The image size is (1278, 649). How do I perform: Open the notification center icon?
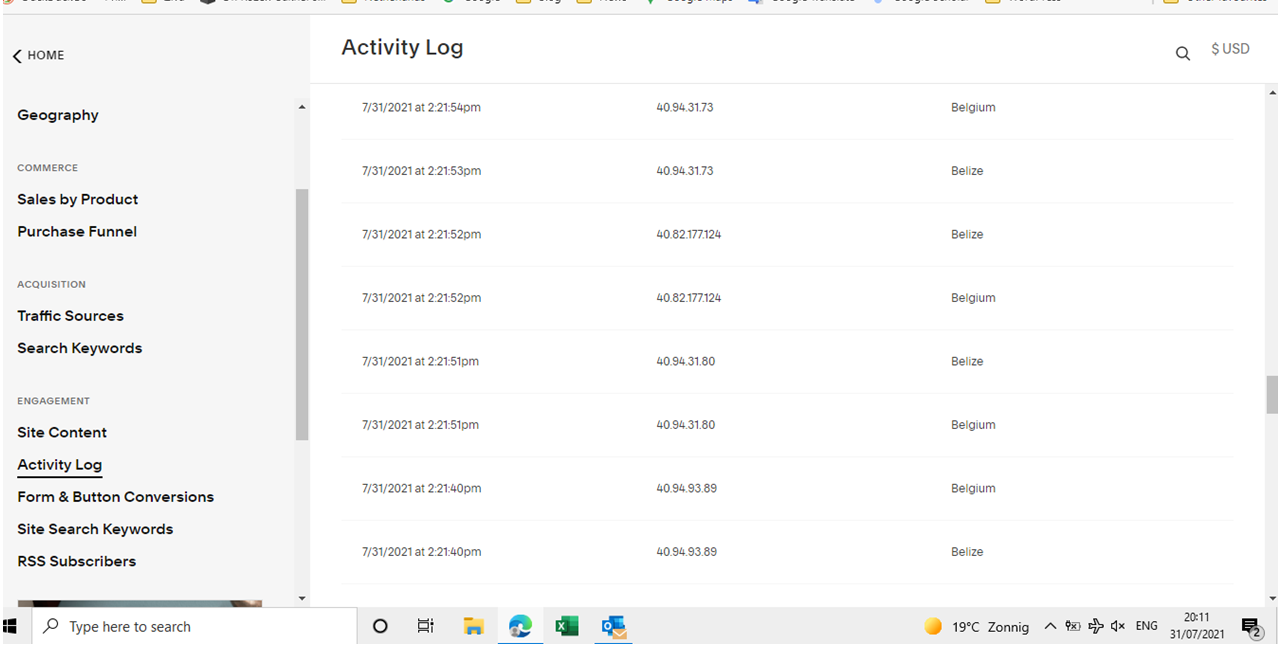tap(1251, 627)
